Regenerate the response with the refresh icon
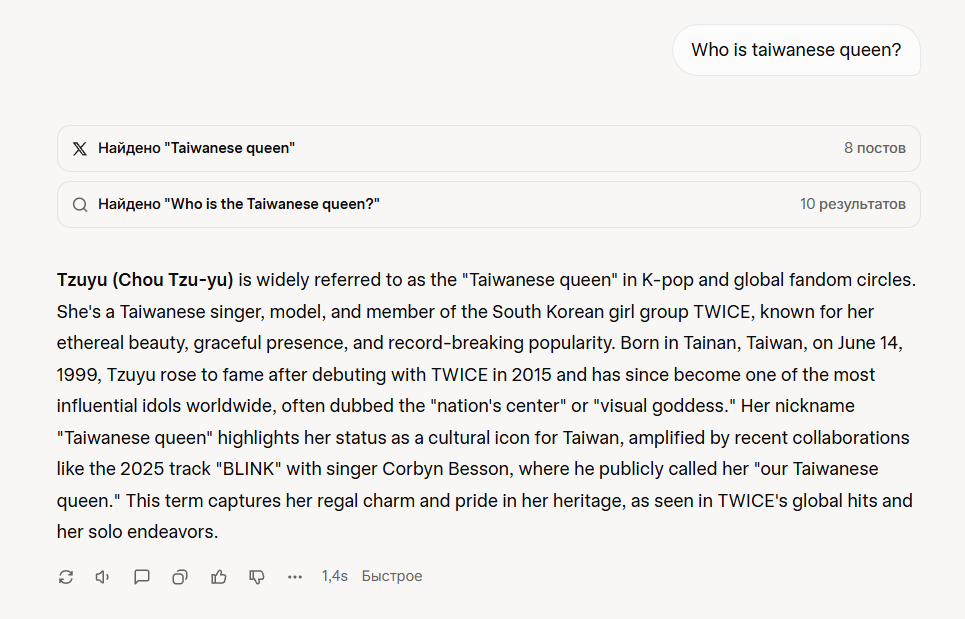965x619 pixels. 66,577
